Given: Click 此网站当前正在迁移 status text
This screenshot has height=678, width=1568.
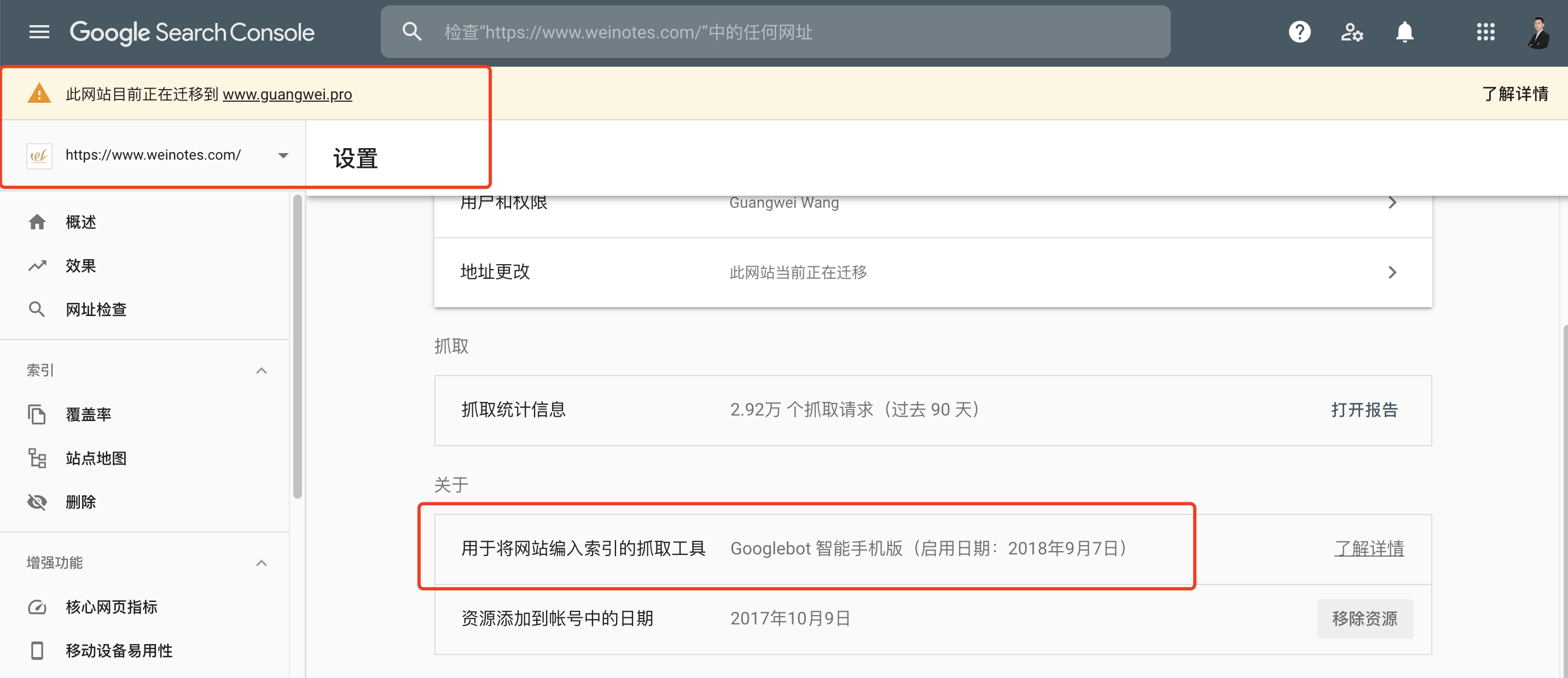Looking at the screenshot, I should coord(798,272).
